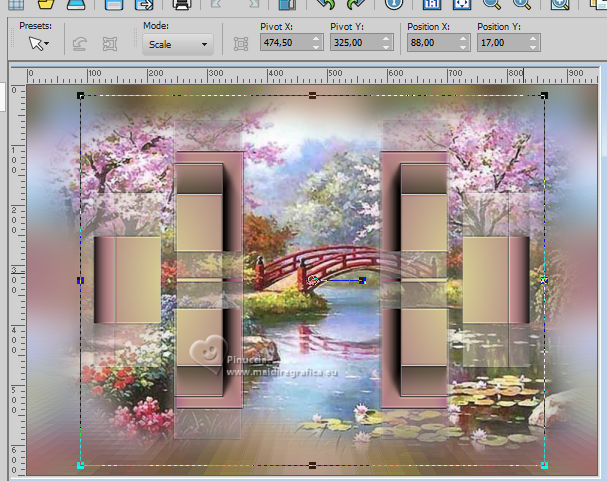Open the Mode dropdown showing Scale
Screen dimensions: 607x481
(178, 45)
